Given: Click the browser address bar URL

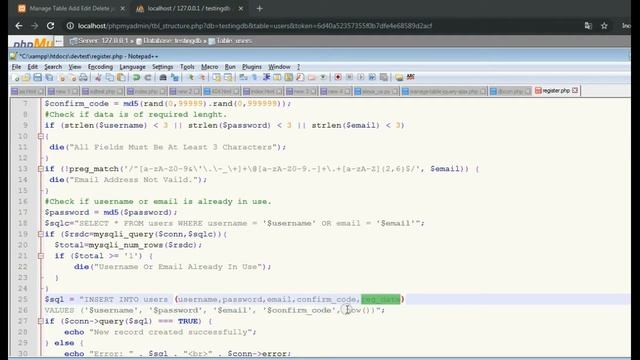Looking at the screenshot, I should tap(255, 26).
